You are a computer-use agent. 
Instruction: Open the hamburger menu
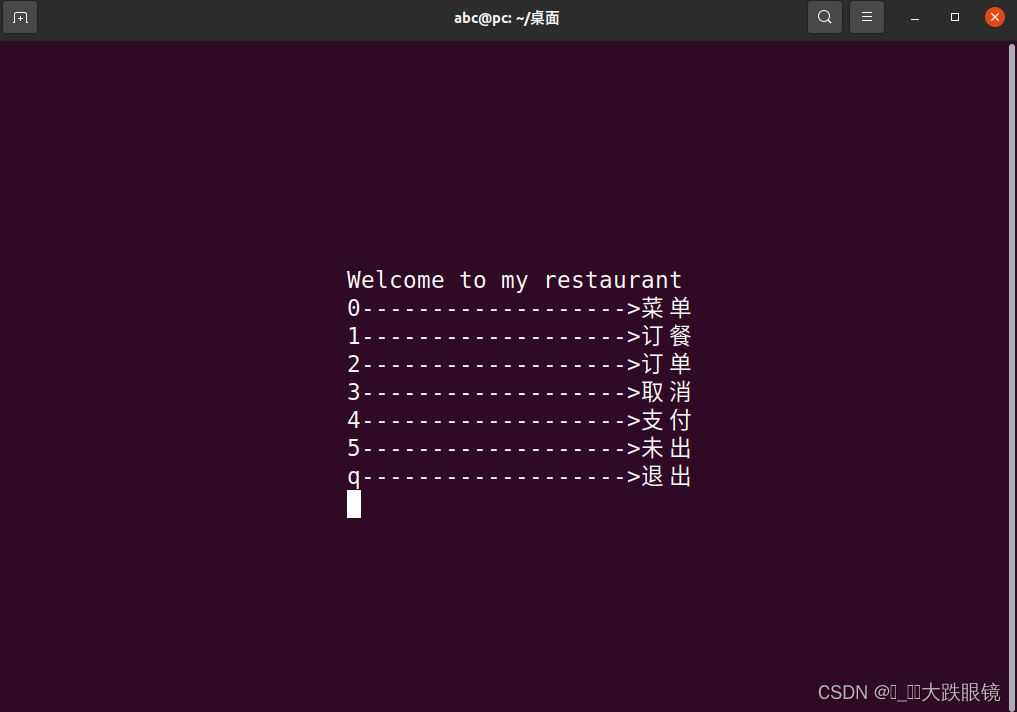pyautogui.click(x=867, y=17)
